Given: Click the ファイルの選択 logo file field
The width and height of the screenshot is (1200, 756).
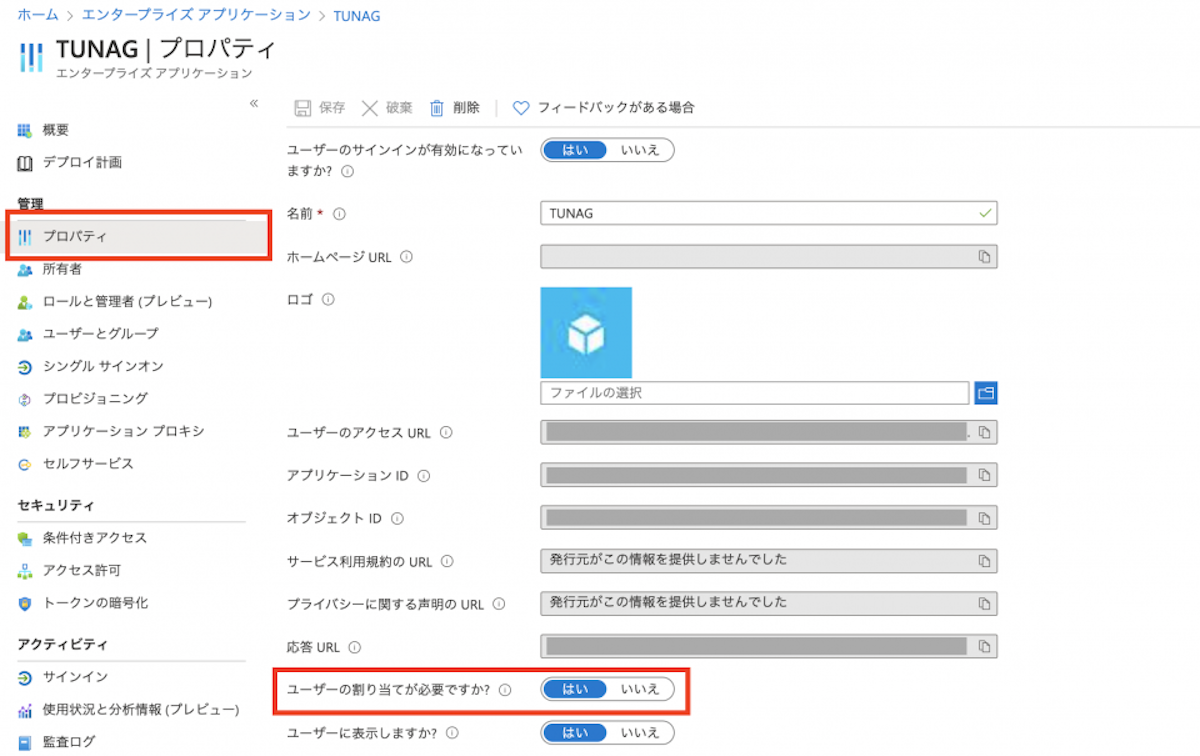Looking at the screenshot, I should (755, 393).
